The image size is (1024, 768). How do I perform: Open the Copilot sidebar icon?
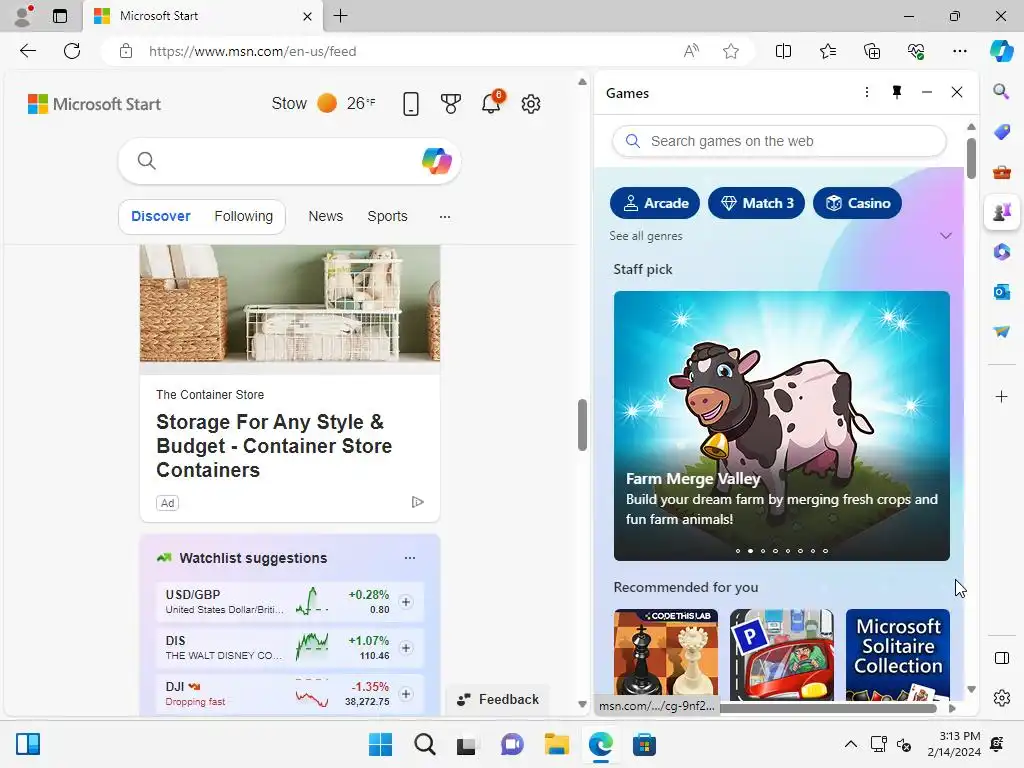[1001, 51]
